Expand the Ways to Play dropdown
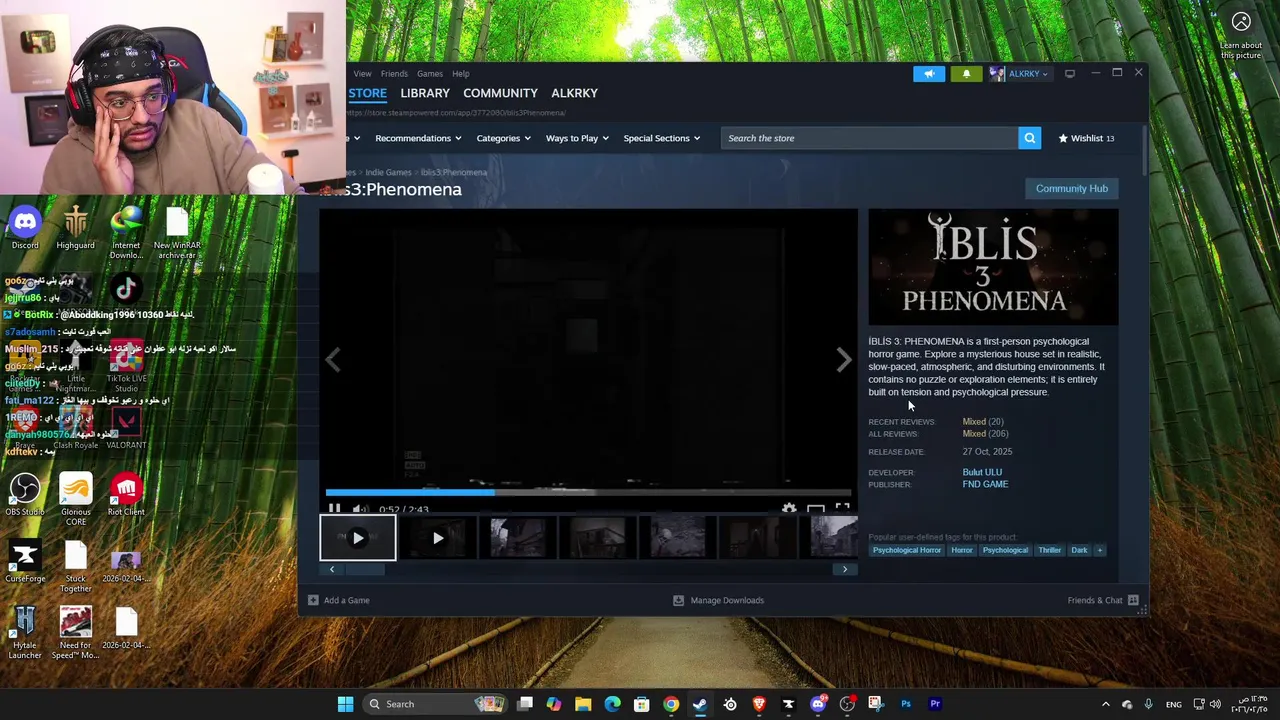The width and height of the screenshot is (1280, 720). pyautogui.click(x=577, y=138)
